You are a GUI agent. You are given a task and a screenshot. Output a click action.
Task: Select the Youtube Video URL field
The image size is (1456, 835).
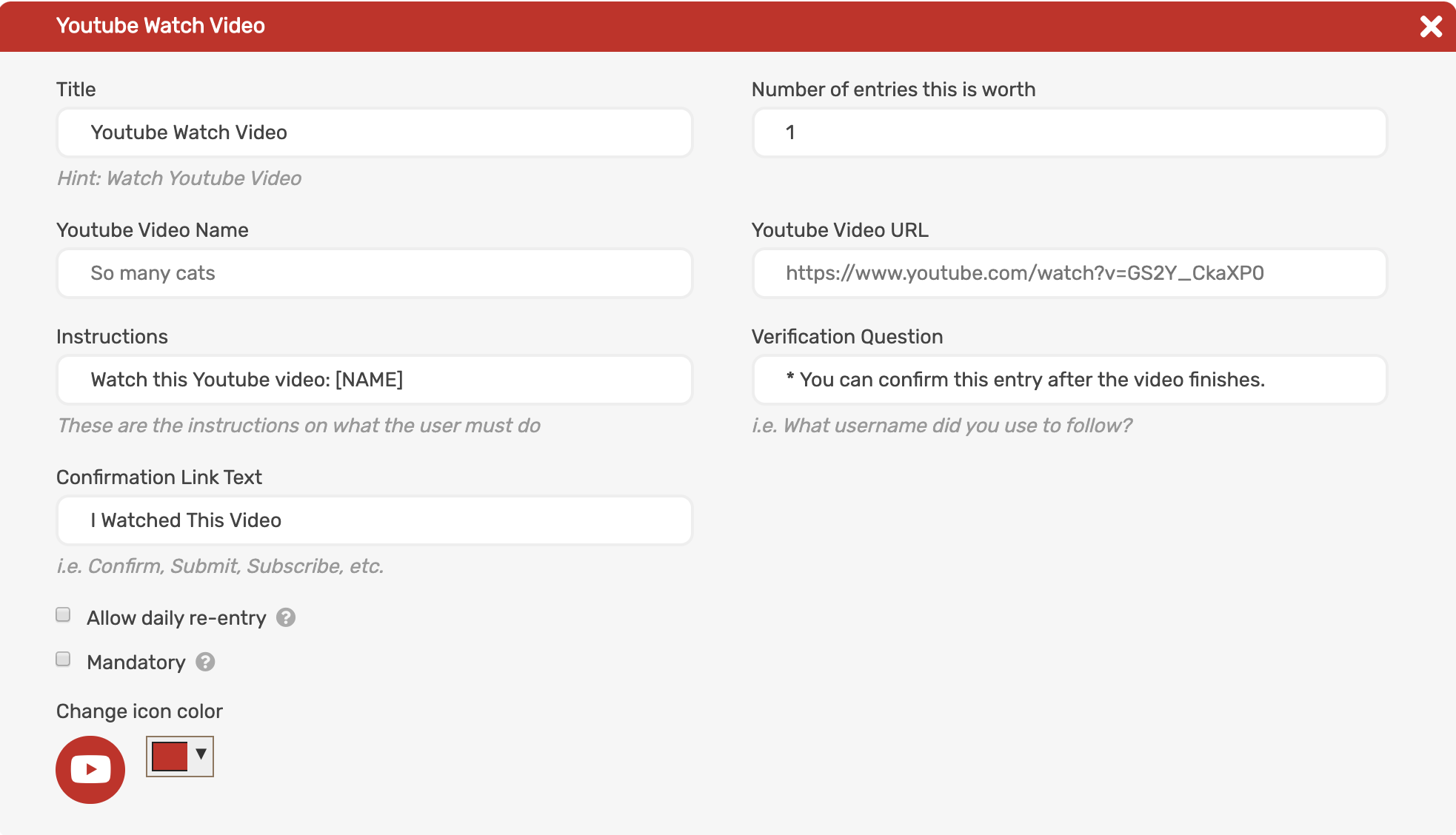1069,272
